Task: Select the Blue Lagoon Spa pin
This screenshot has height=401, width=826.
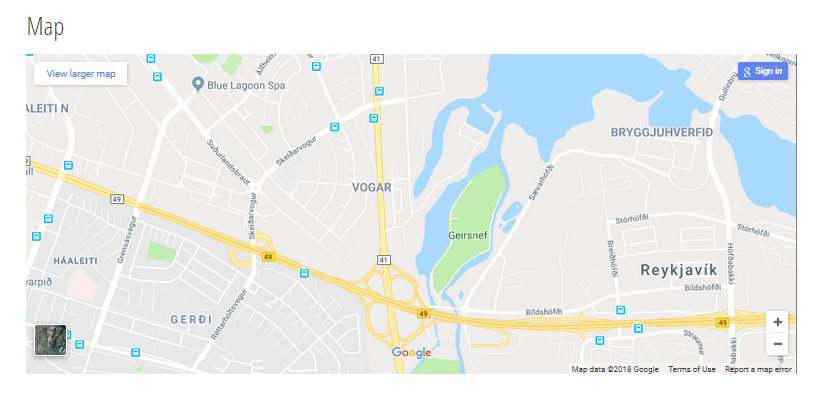Action: pos(198,84)
